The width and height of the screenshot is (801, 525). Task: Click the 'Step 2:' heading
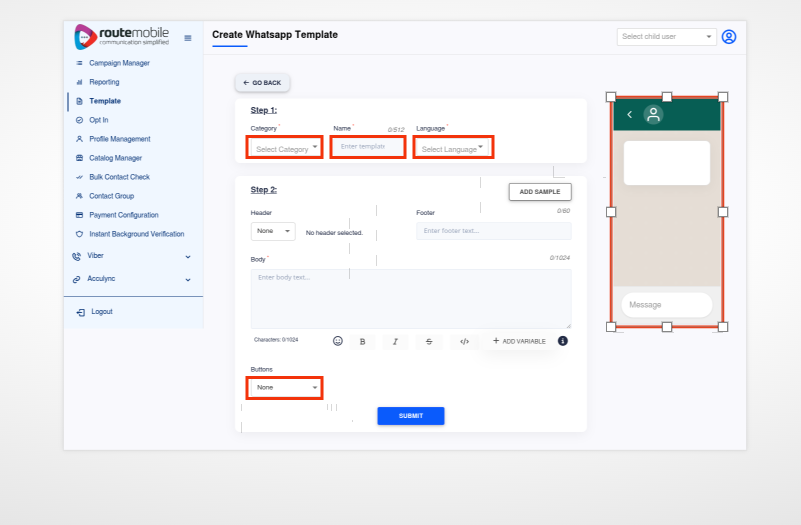click(x=264, y=190)
